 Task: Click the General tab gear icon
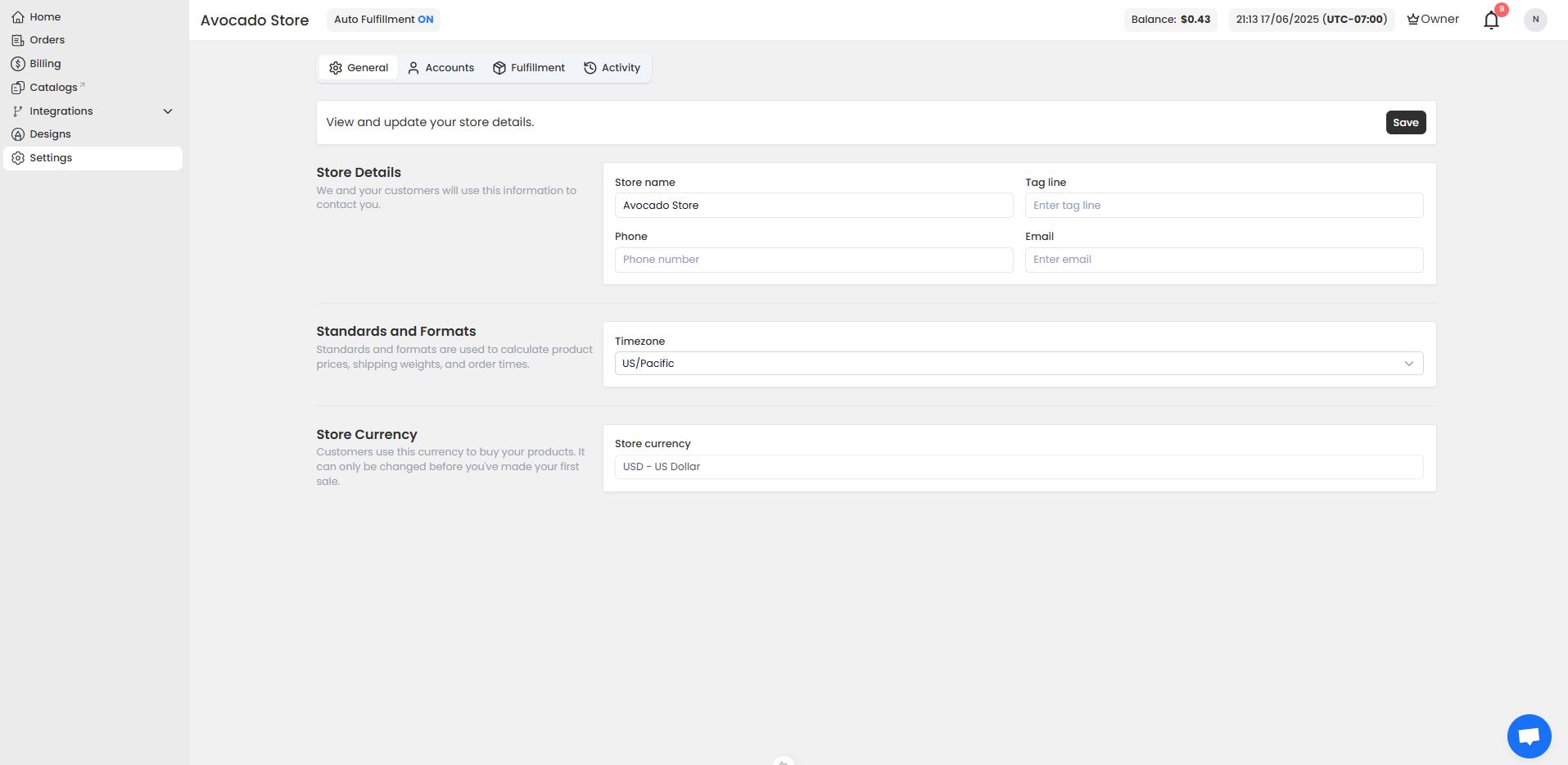pyautogui.click(x=336, y=68)
